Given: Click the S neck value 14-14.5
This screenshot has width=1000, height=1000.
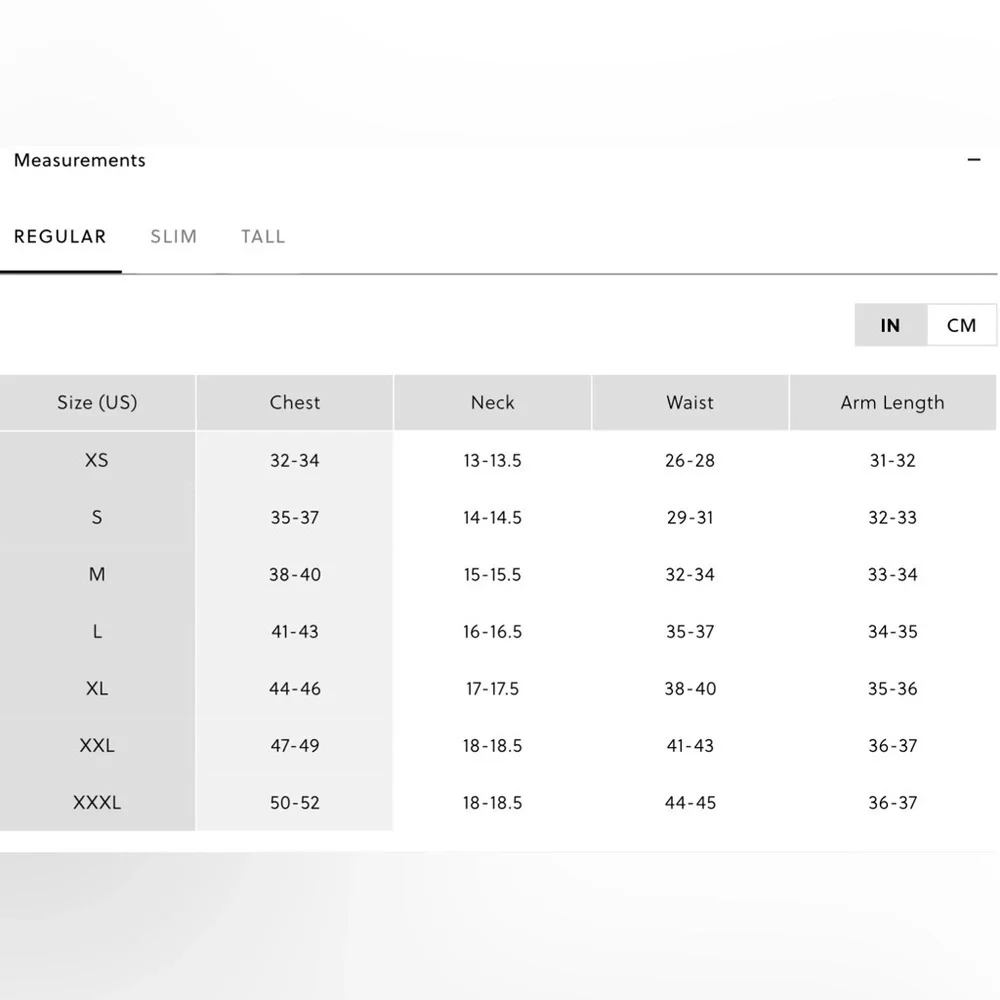Looking at the screenshot, I should point(492,517).
